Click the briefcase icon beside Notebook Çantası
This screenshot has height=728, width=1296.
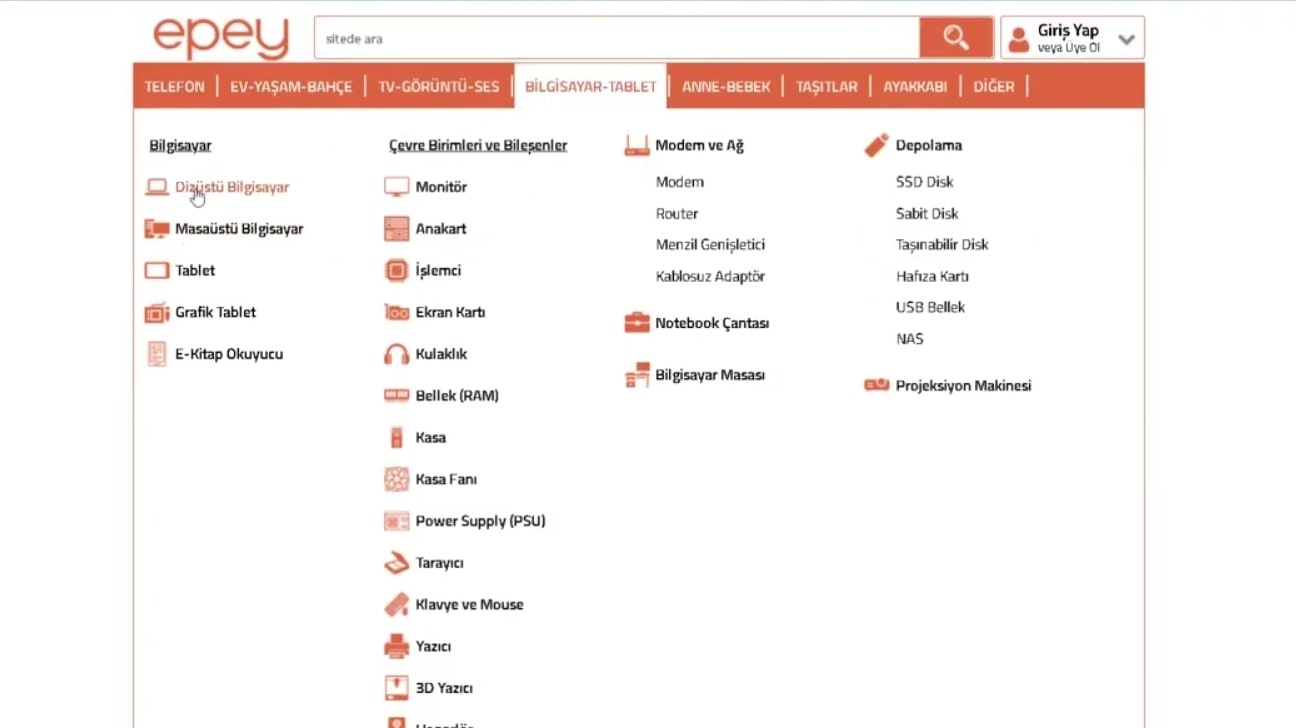[x=637, y=323]
